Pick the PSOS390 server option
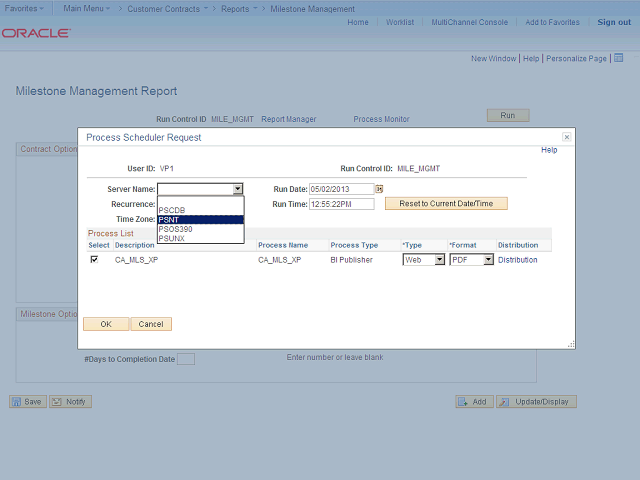Viewport: 640px width, 480px height. point(200,229)
